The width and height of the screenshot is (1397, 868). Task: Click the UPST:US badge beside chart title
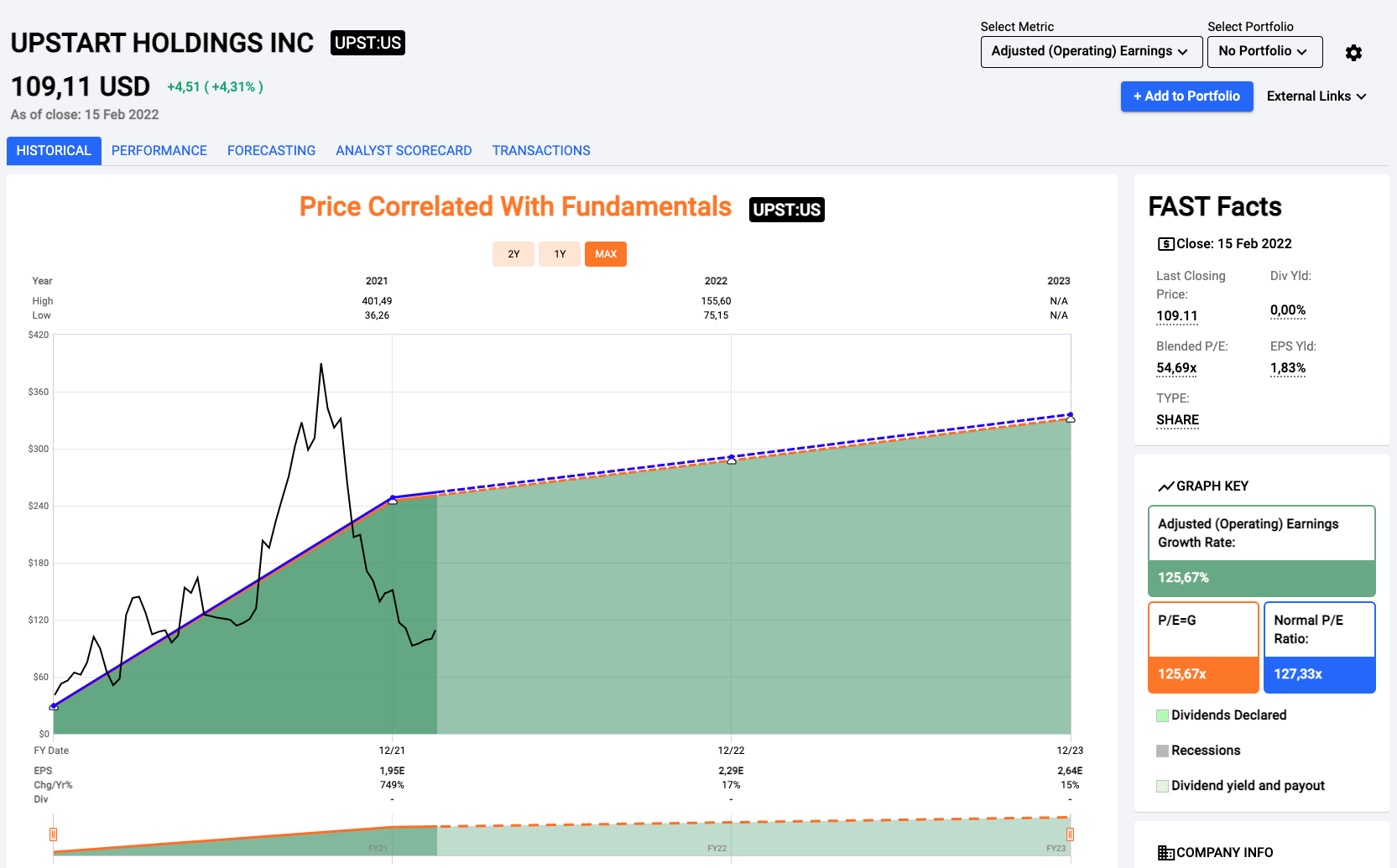(x=786, y=210)
